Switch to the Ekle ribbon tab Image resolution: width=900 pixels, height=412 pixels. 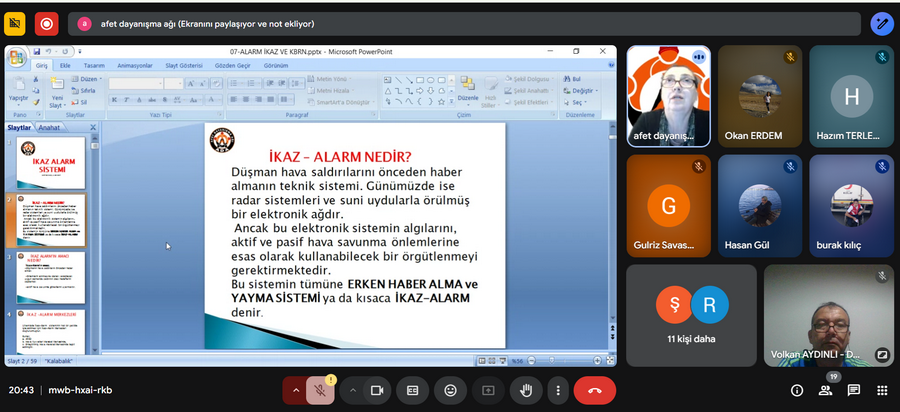click(x=65, y=65)
